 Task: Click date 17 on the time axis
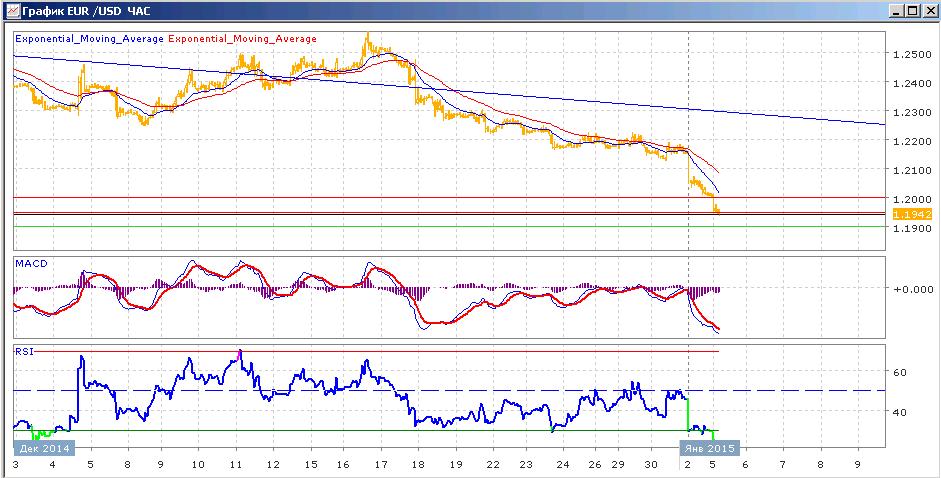click(380, 464)
